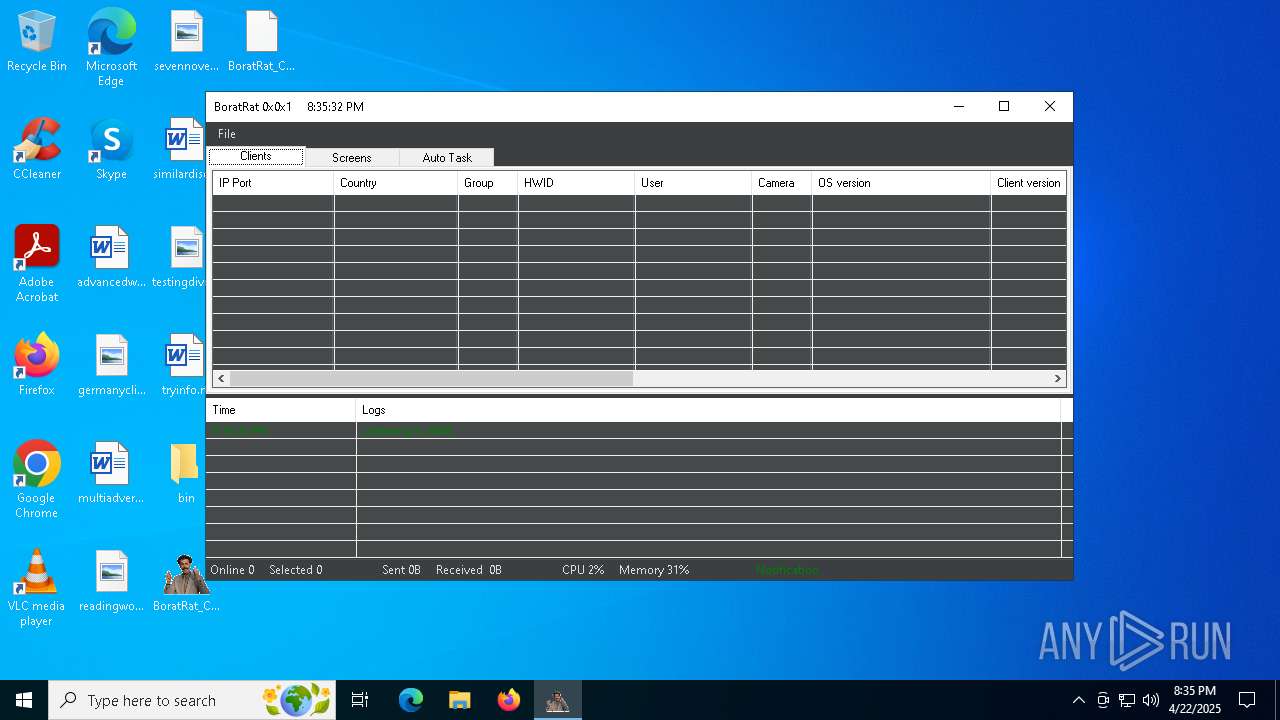The image size is (1280, 720).
Task: Sort by the HWID column header
Action: (x=576, y=183)
